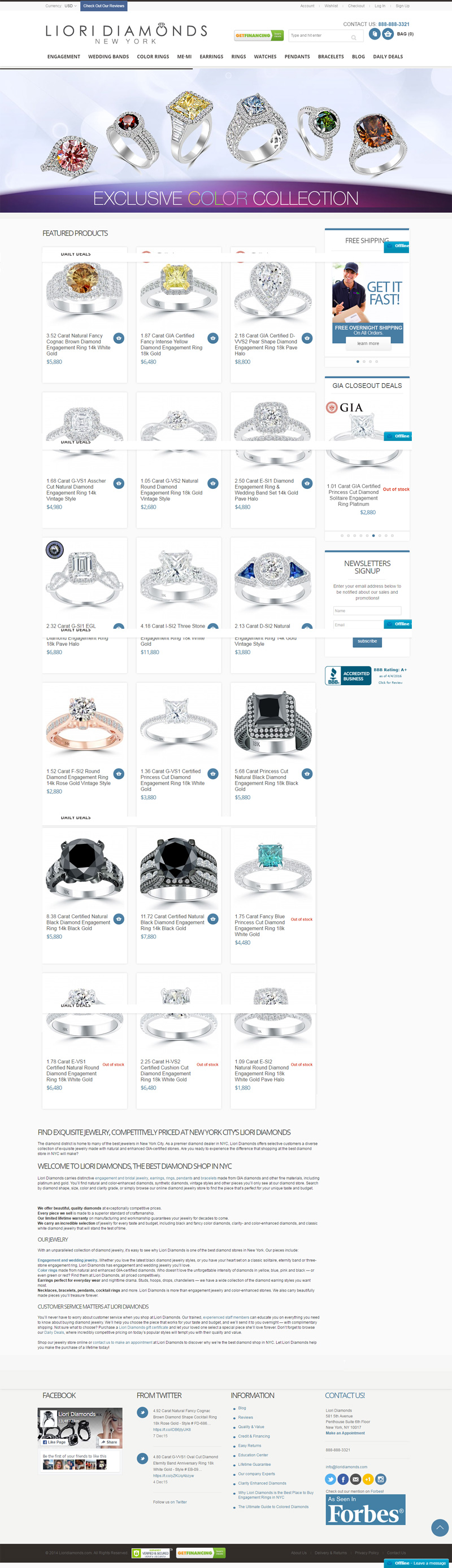Expand the USD currency dropdown

pos(70,6)
